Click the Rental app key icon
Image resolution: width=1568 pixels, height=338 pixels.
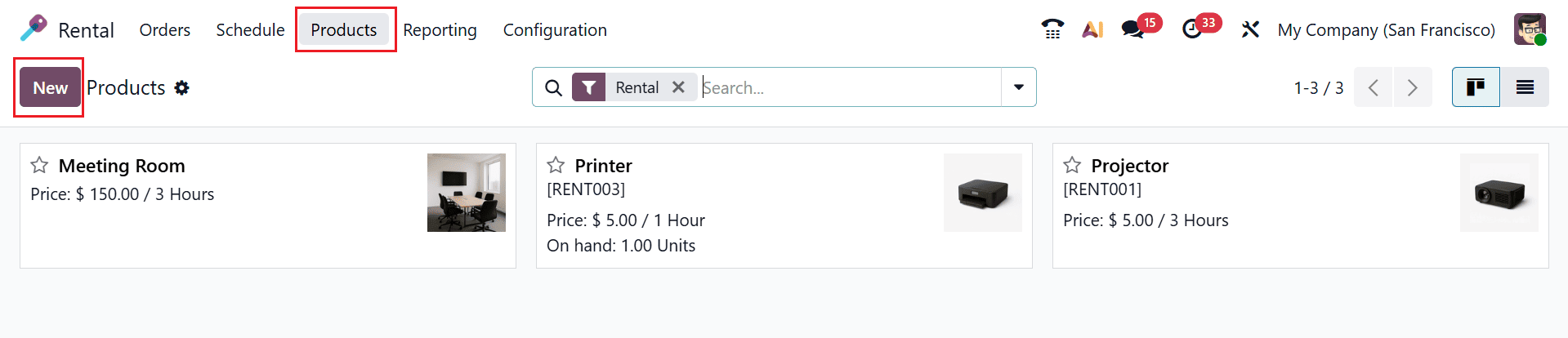(x=34, y=29)
